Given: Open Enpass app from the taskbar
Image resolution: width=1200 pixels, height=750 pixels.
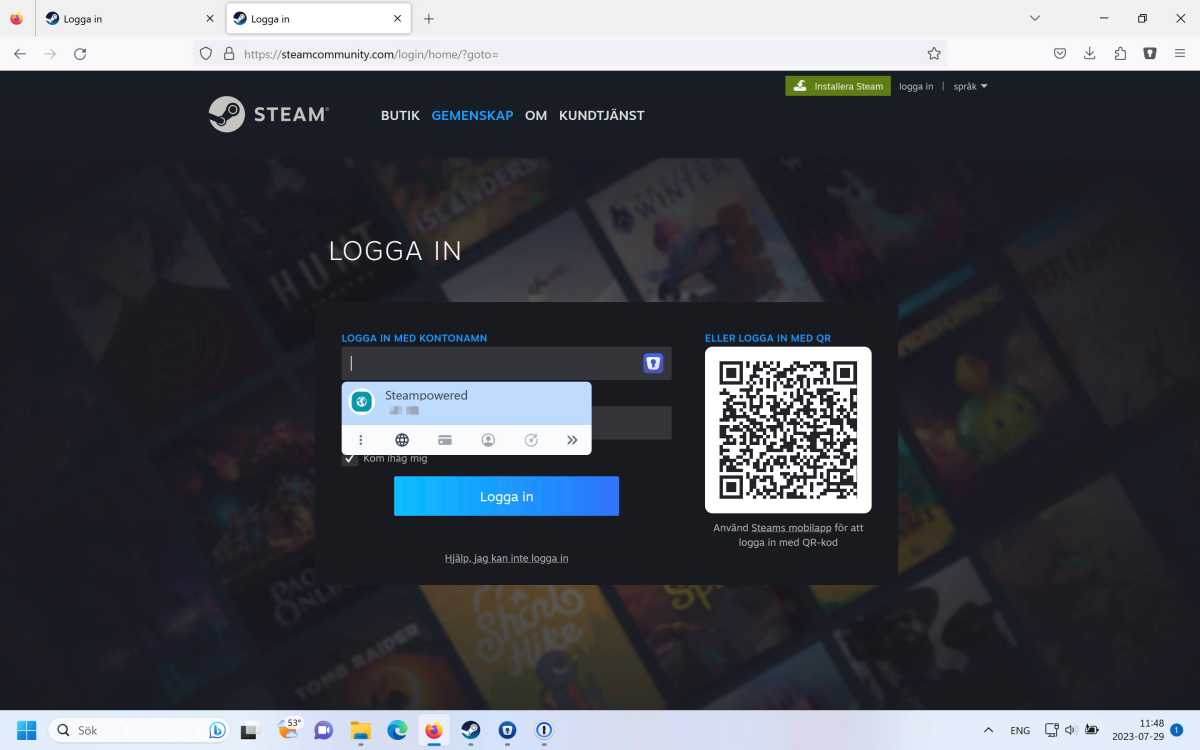Looking at the screenshot, I should (x=507, y=730).
